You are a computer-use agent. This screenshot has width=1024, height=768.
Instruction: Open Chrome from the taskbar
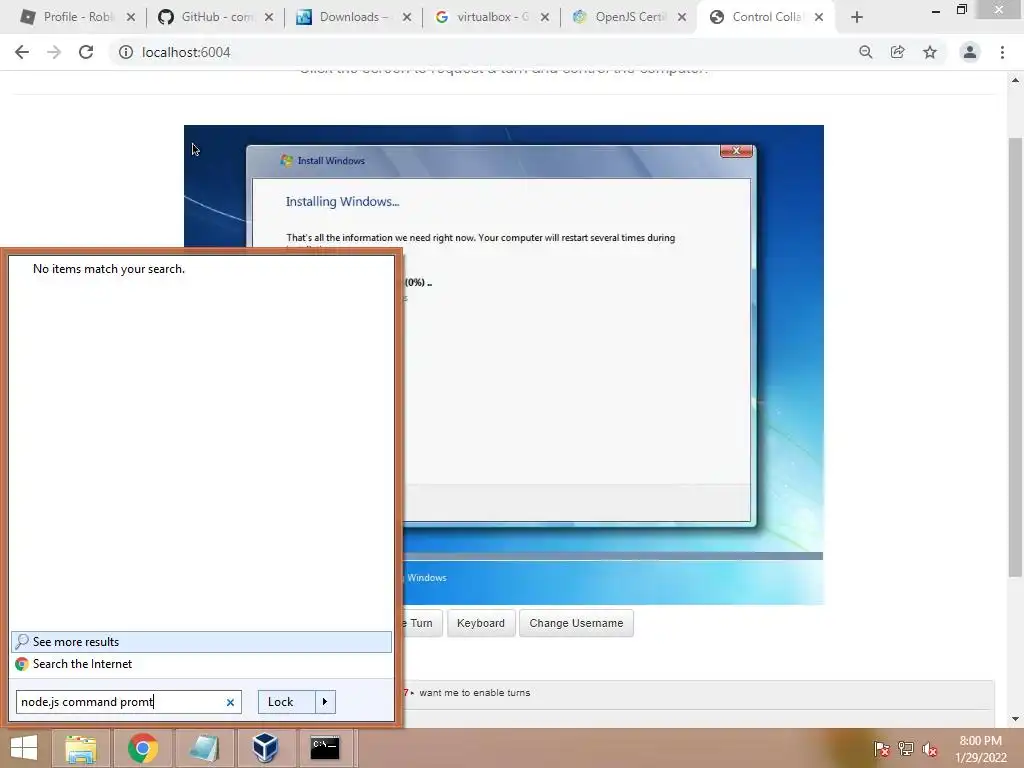click(142, 748)
